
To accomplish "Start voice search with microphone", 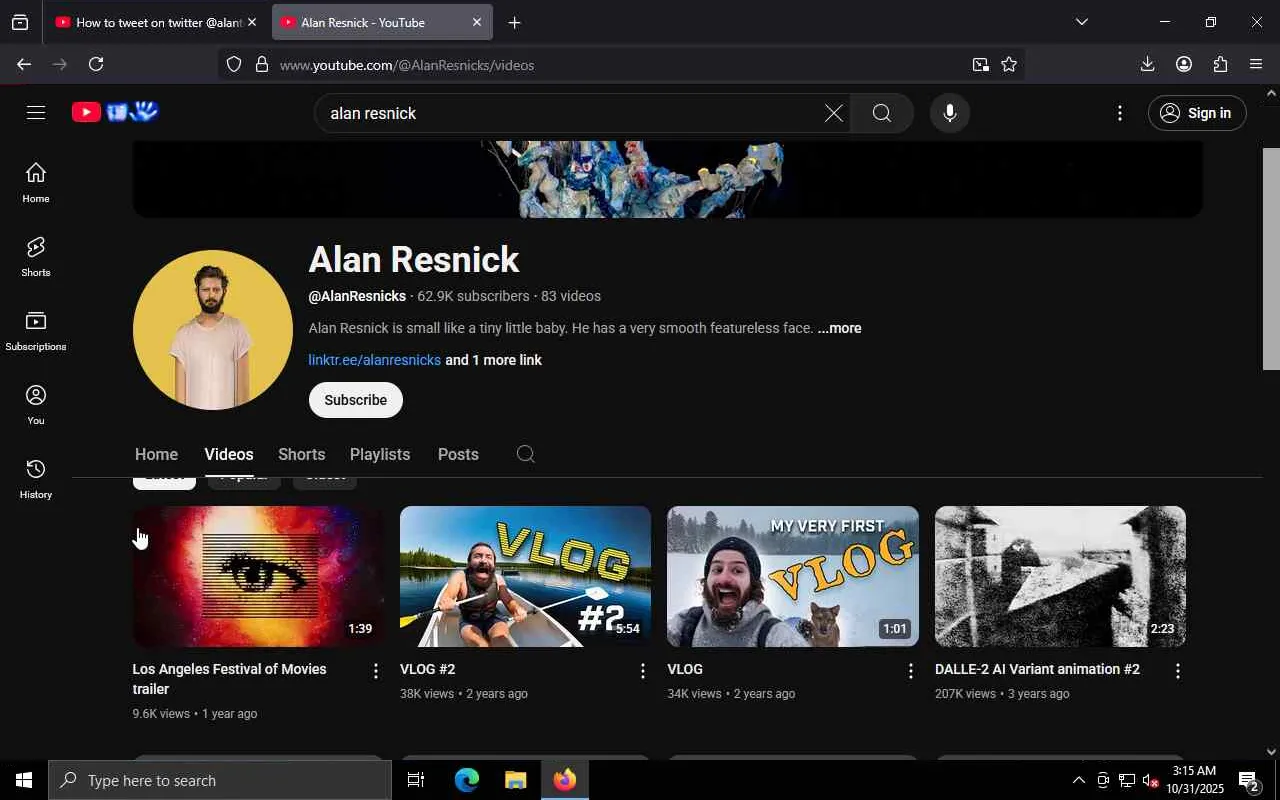I will 950,113.
